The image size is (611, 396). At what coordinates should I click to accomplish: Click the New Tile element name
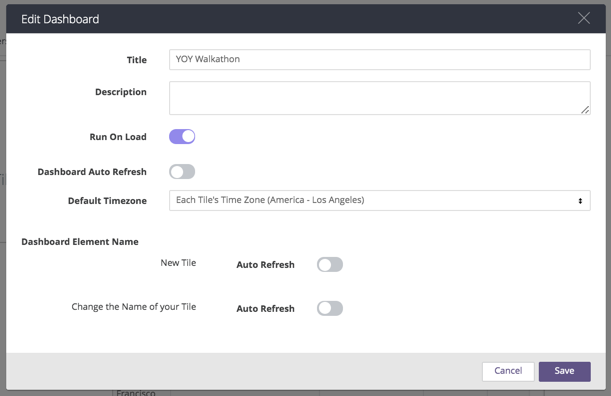178,263
